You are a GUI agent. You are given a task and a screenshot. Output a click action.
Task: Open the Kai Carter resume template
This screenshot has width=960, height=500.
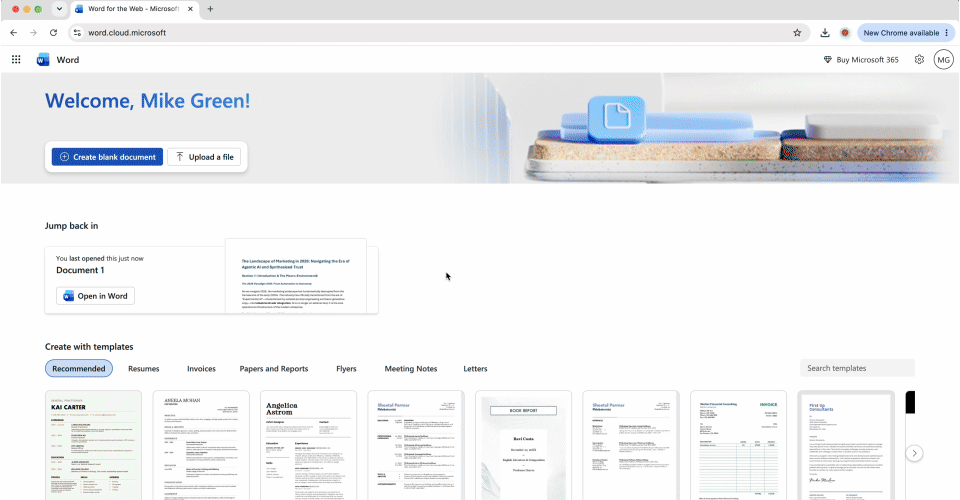93,446
